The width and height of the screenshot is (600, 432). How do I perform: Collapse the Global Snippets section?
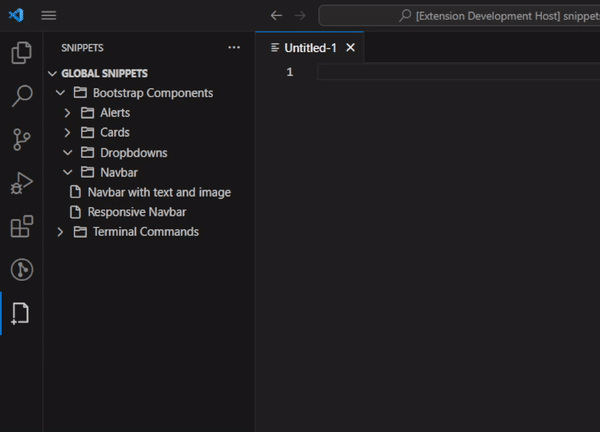tap(52, 73)
